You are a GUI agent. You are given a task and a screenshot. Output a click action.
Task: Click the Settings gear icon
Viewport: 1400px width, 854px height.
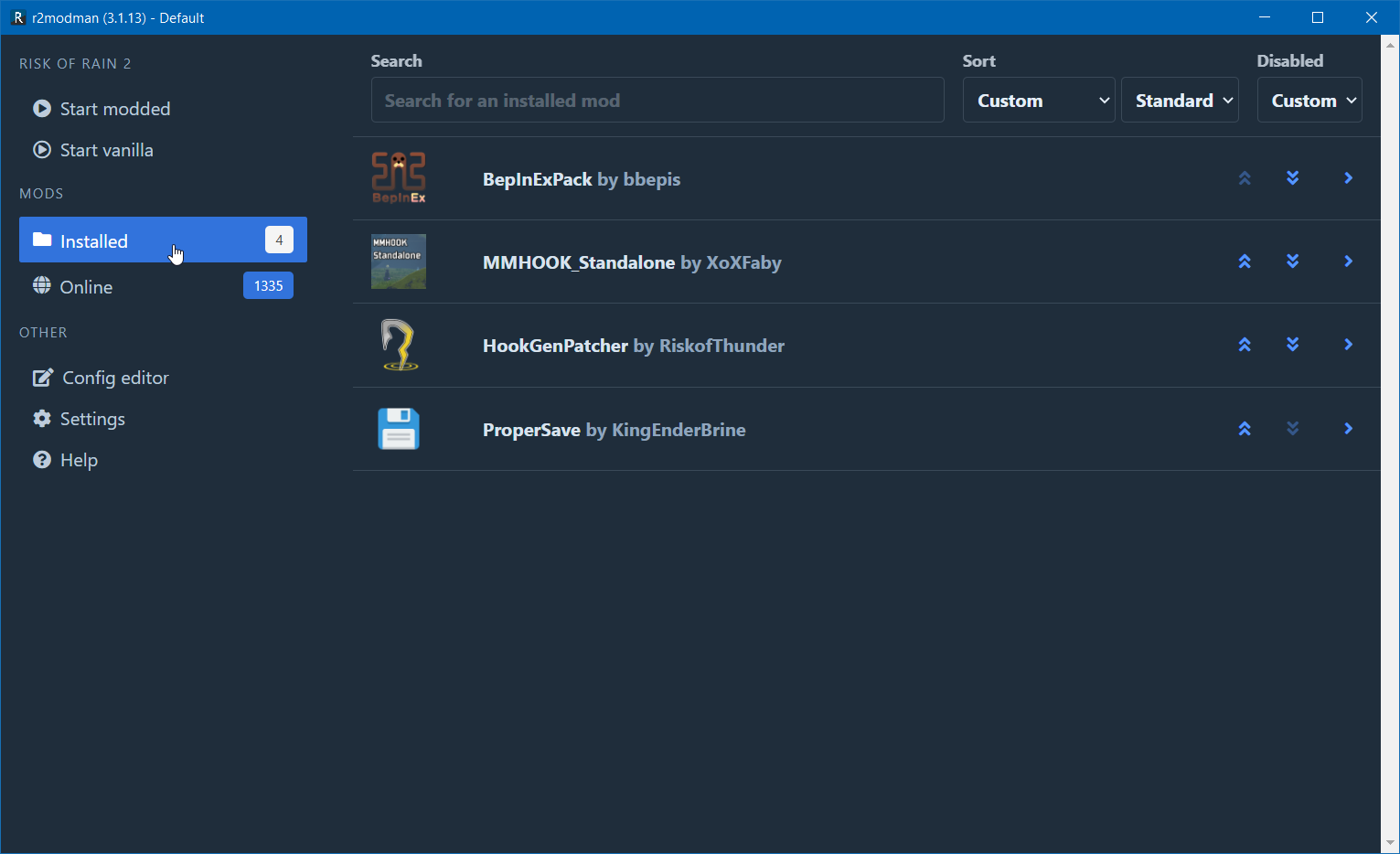coord(42,418)
